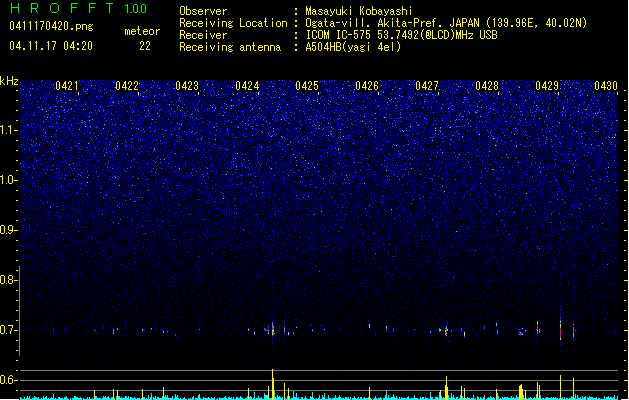Click the kHz axis unit label
The height and width of the screenshot is (400, 629).
9,81
